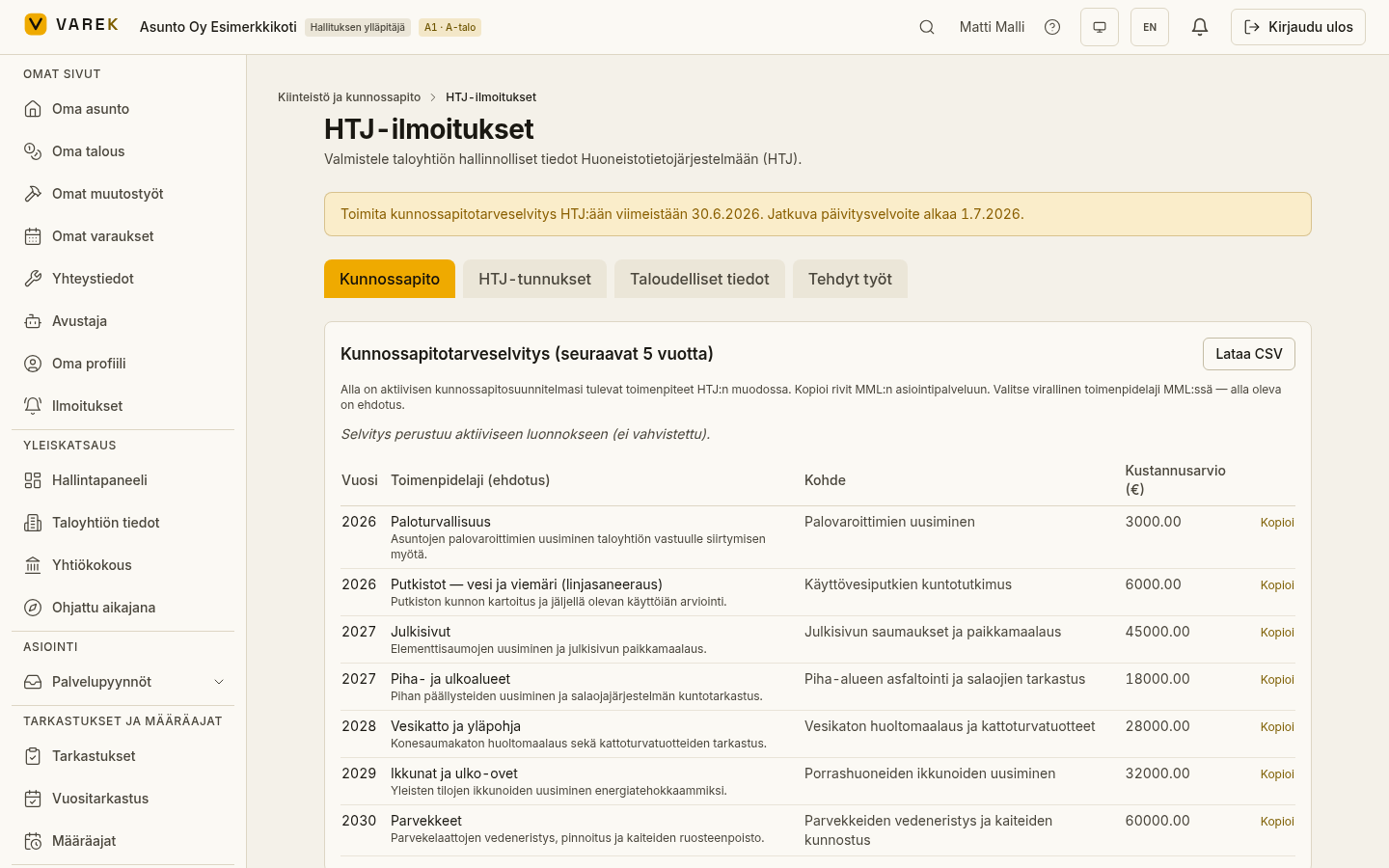Open Kiinteistö ja kunnossapito breadcrumb

click(x=349, y=97)
